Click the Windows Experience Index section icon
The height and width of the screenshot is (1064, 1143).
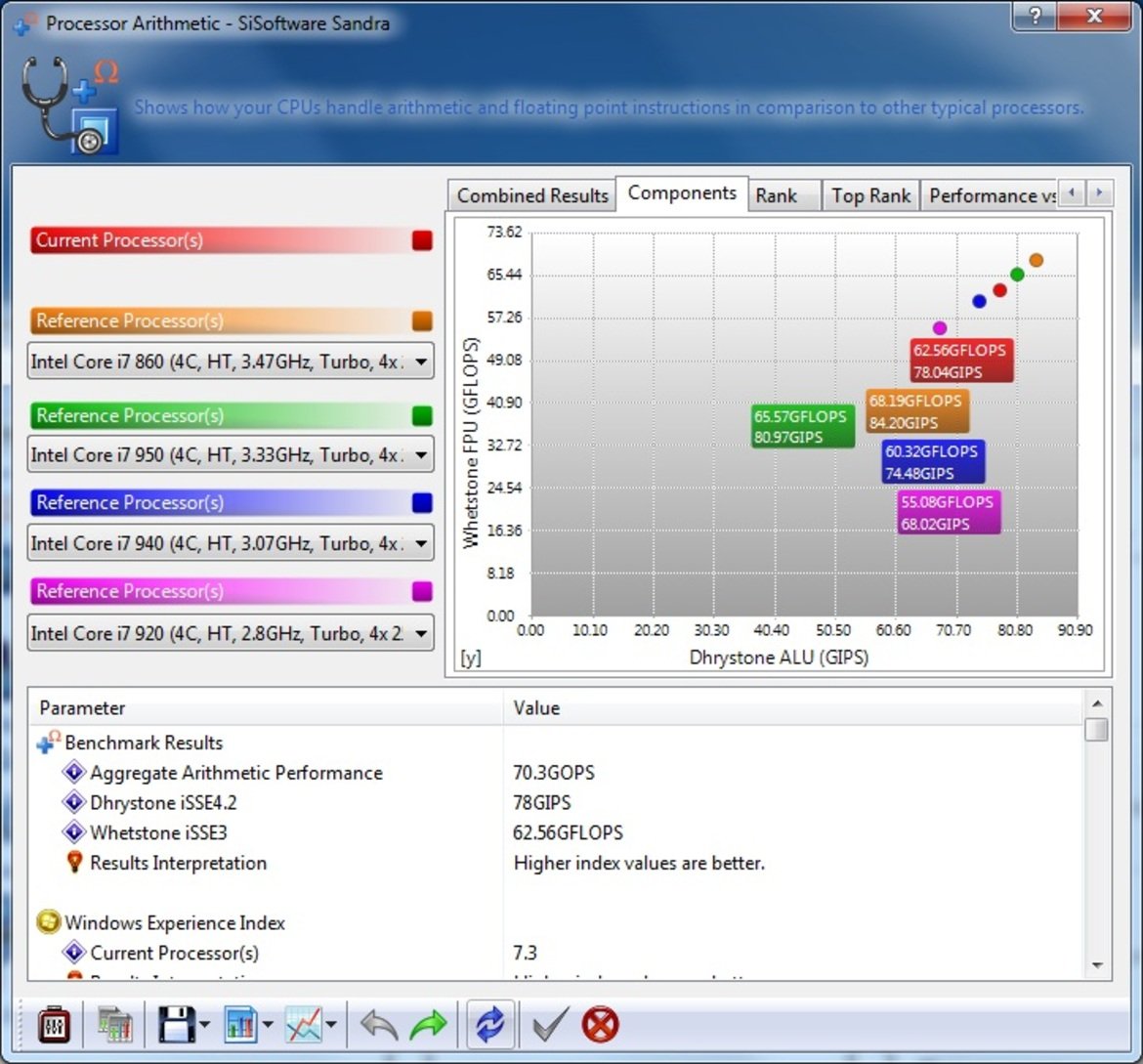48,921
